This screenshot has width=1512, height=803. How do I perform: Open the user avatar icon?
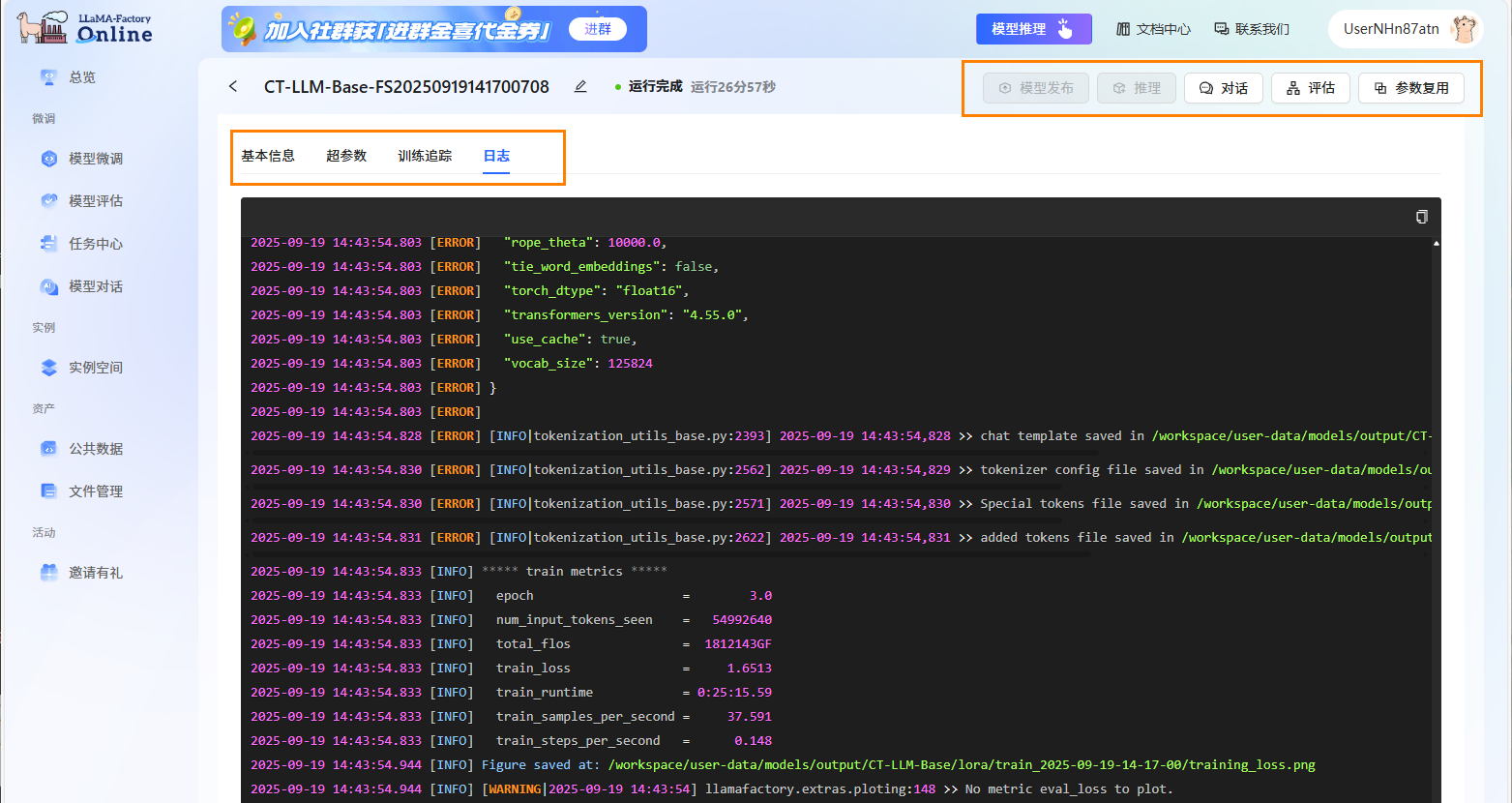click(1464, 29)
